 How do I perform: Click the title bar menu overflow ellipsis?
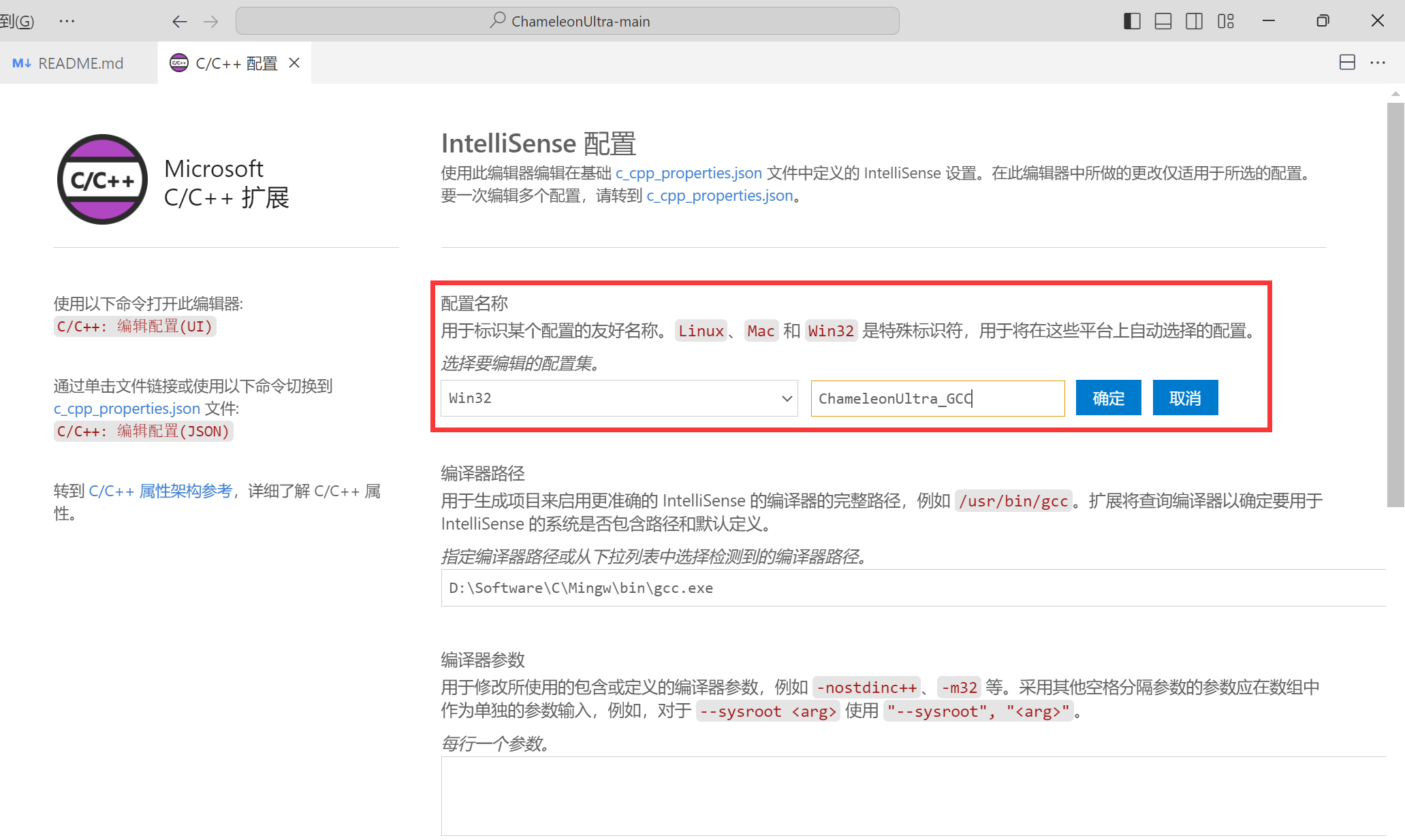(67, 21)
